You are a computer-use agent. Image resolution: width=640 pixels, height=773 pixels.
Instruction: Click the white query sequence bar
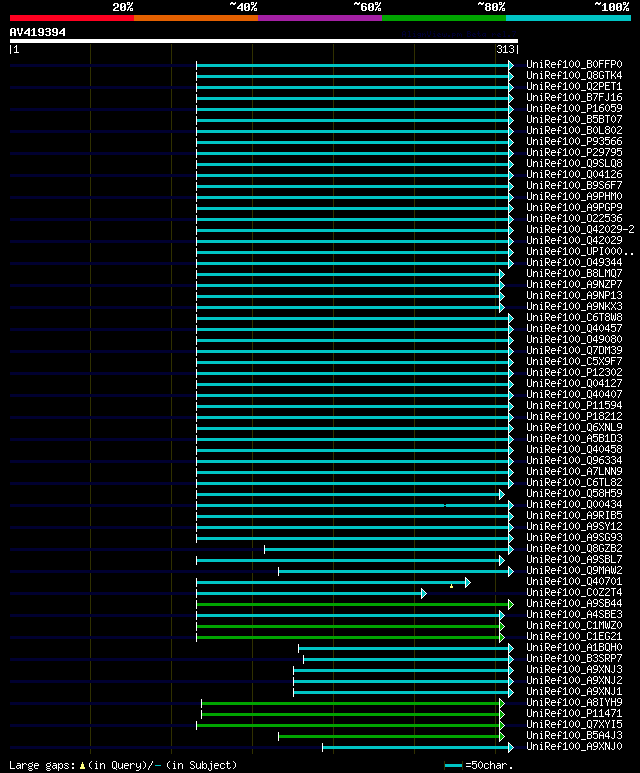[264, 41]
